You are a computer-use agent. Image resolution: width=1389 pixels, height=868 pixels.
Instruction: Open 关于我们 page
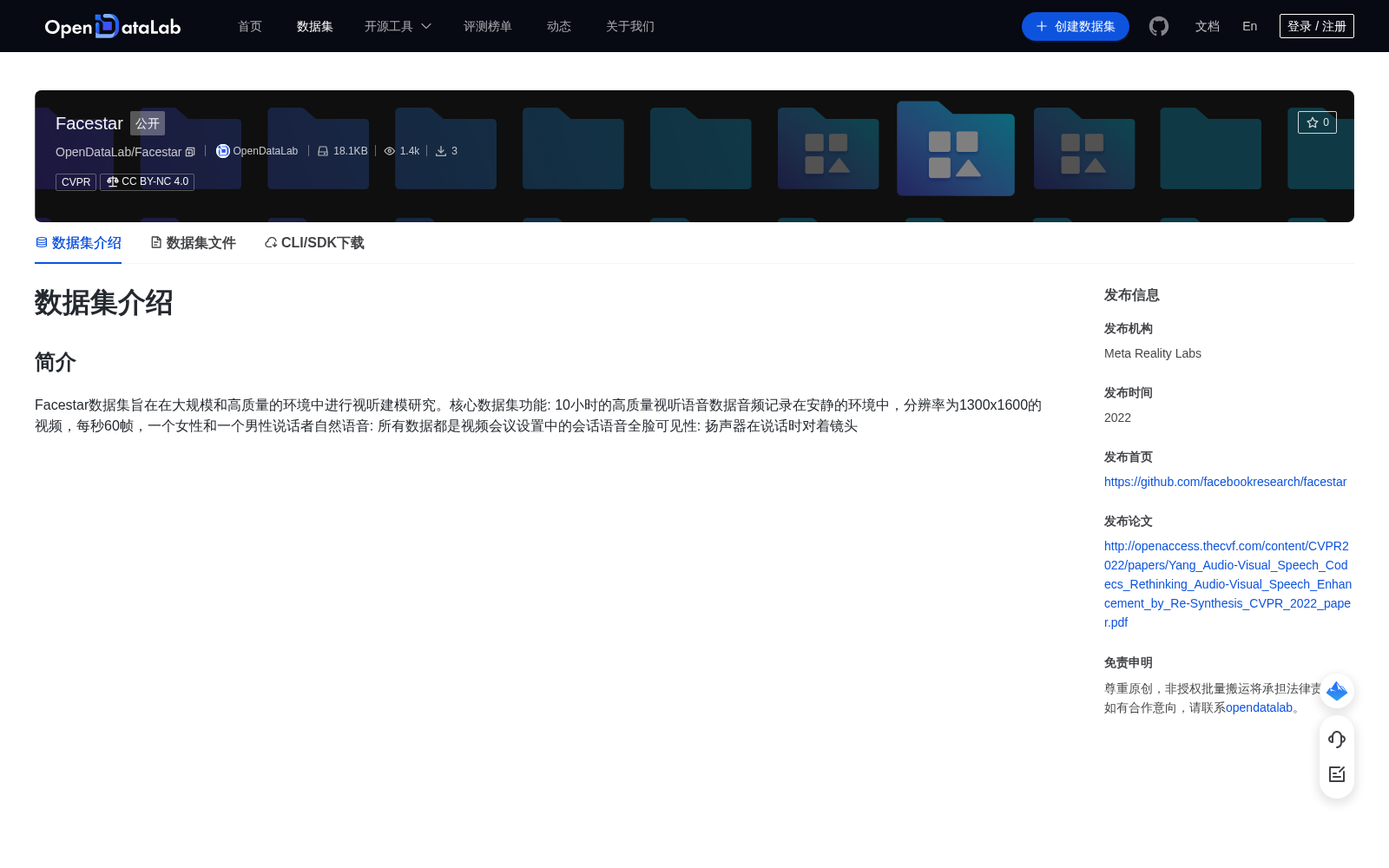pos(630,26)
